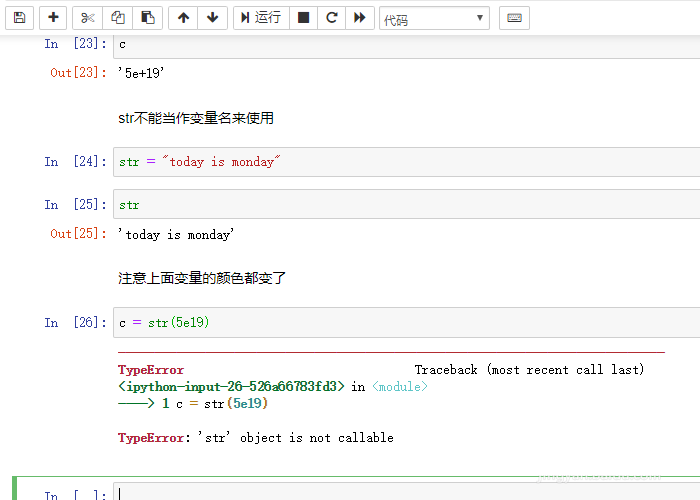Click the ipython-input-26-526a66783fd3 traceback reference
Image resolution: width=700 pixels, height=500 pixels.
tap(231, 387)
